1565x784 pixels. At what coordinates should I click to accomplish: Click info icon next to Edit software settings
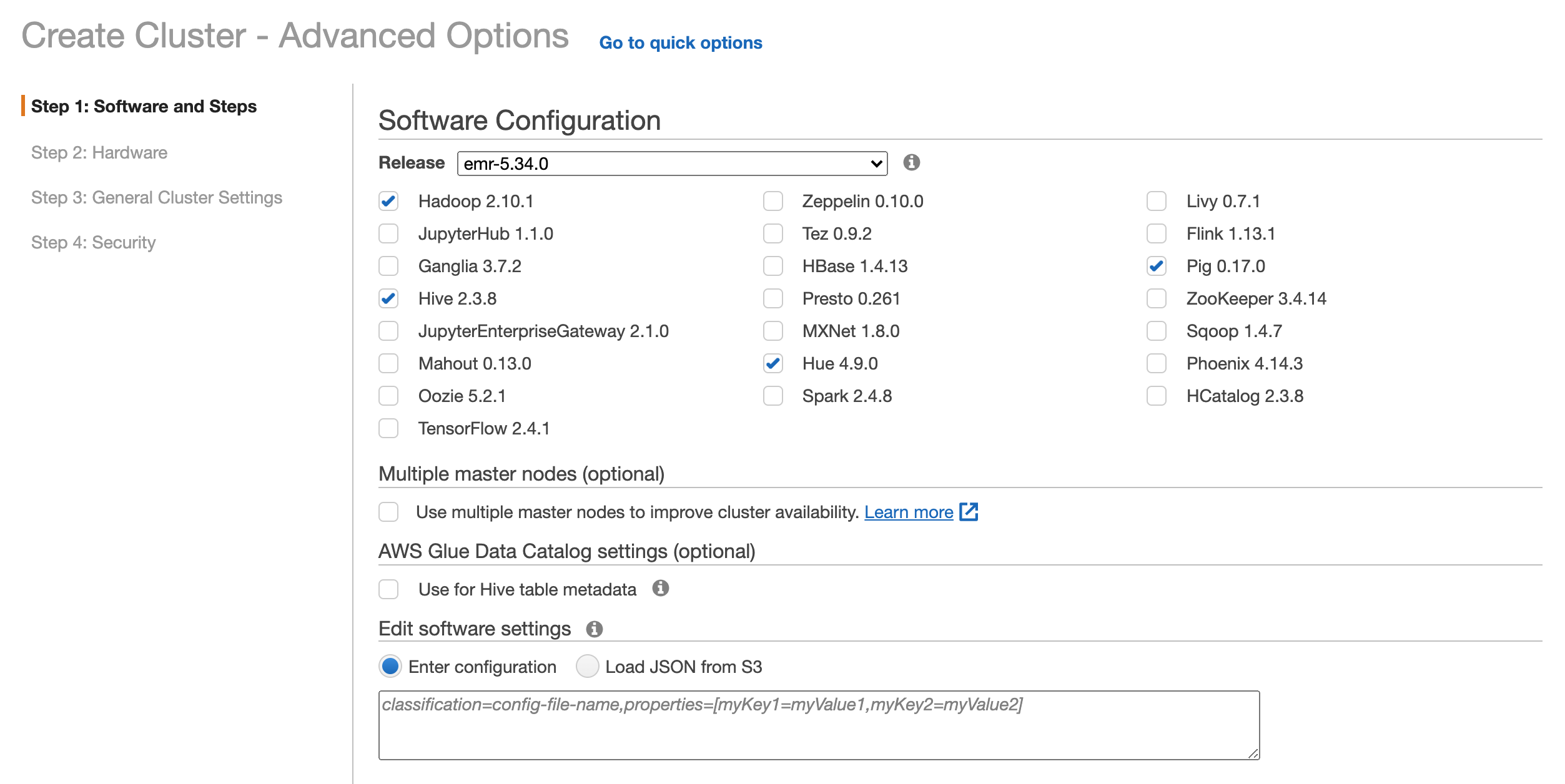coord(594,629)
